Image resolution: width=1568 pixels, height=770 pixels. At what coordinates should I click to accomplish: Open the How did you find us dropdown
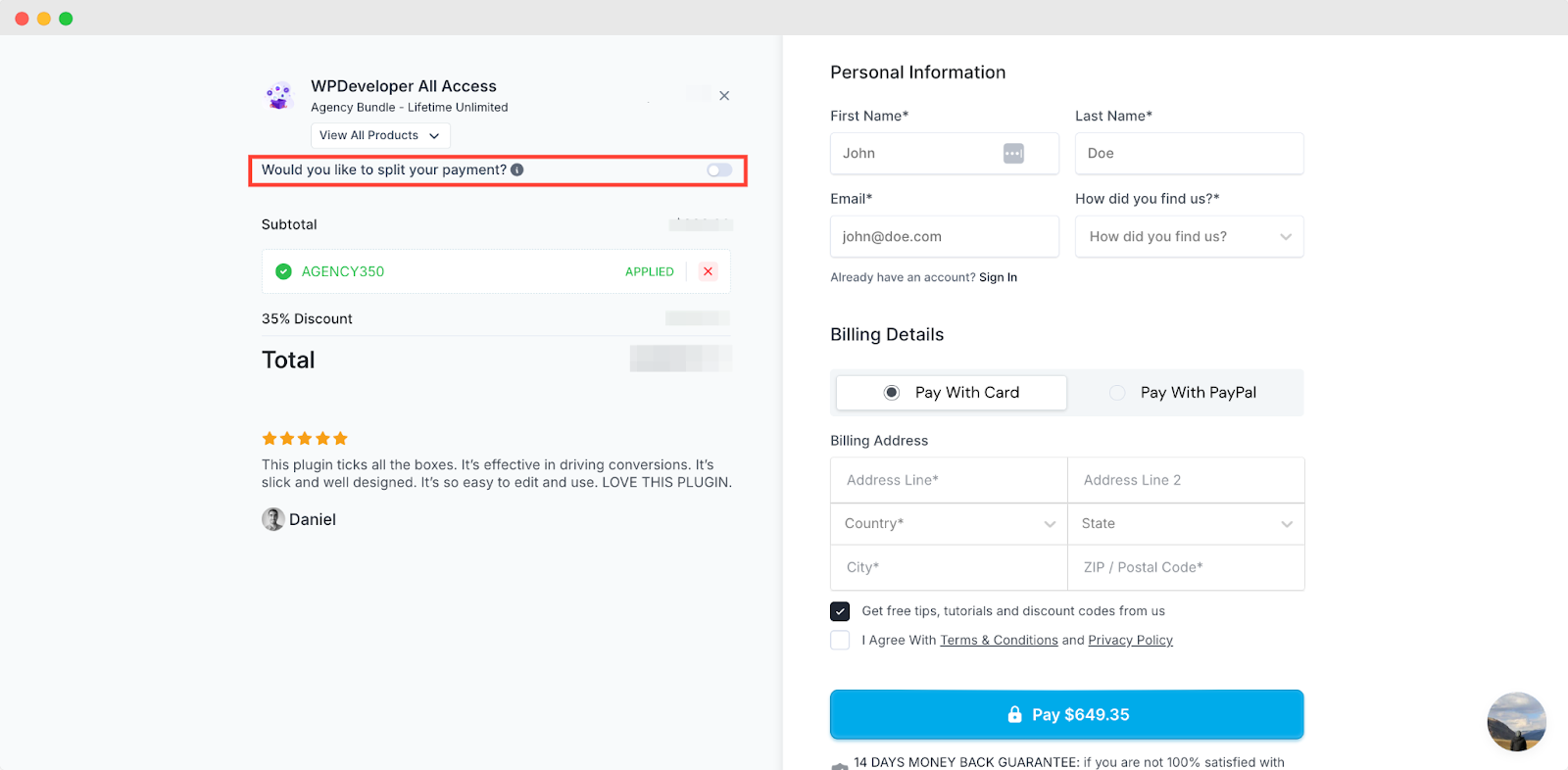pyautogui.click(x=1189, y=237)
